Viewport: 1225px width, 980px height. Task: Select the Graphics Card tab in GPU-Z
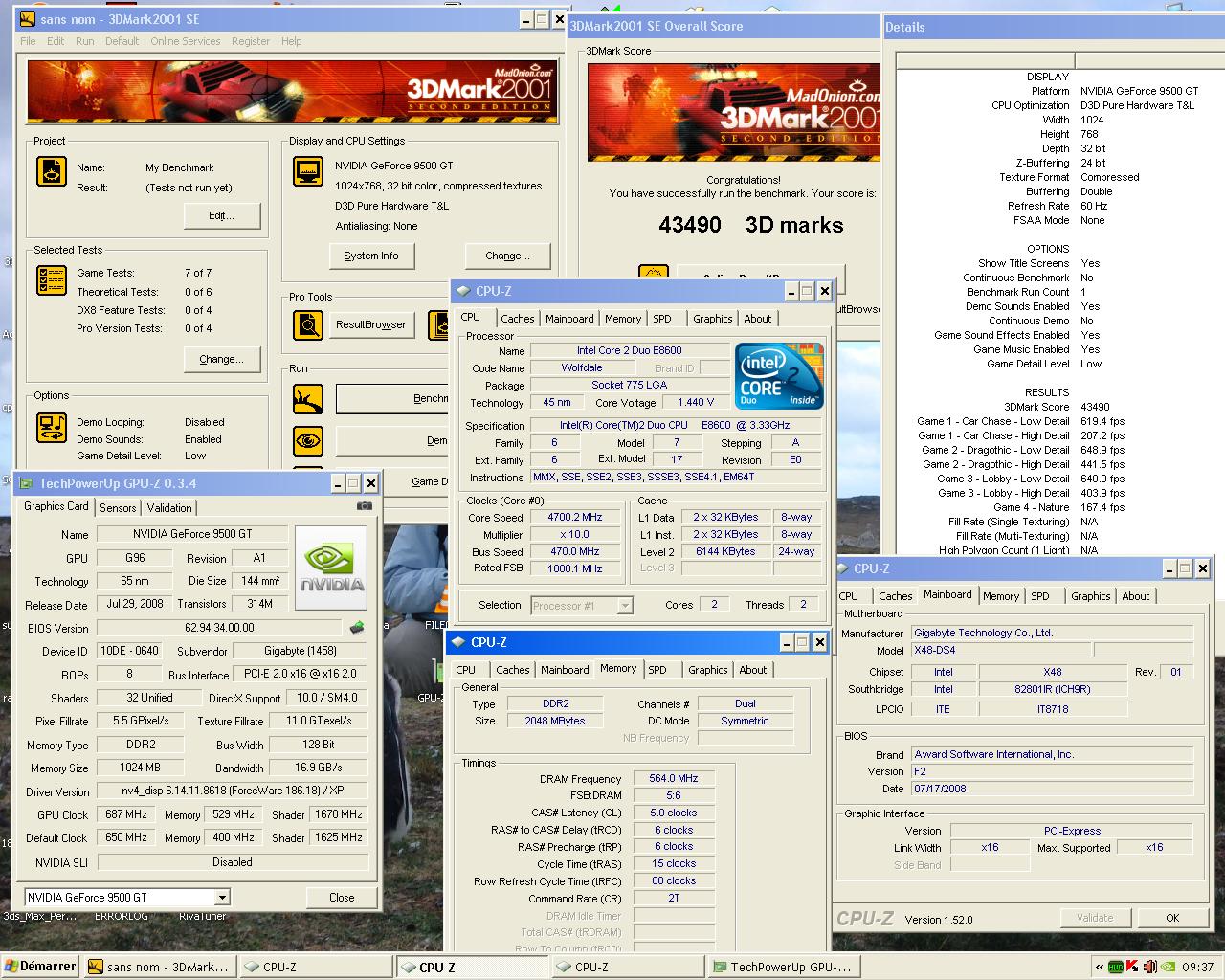56,506
